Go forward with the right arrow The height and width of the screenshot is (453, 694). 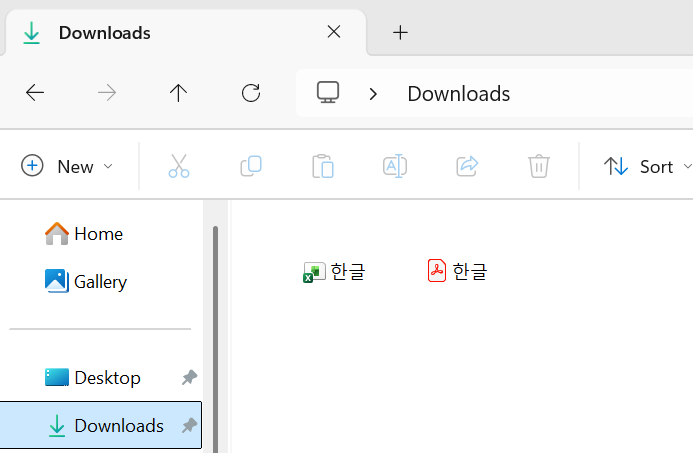(107, 93)
